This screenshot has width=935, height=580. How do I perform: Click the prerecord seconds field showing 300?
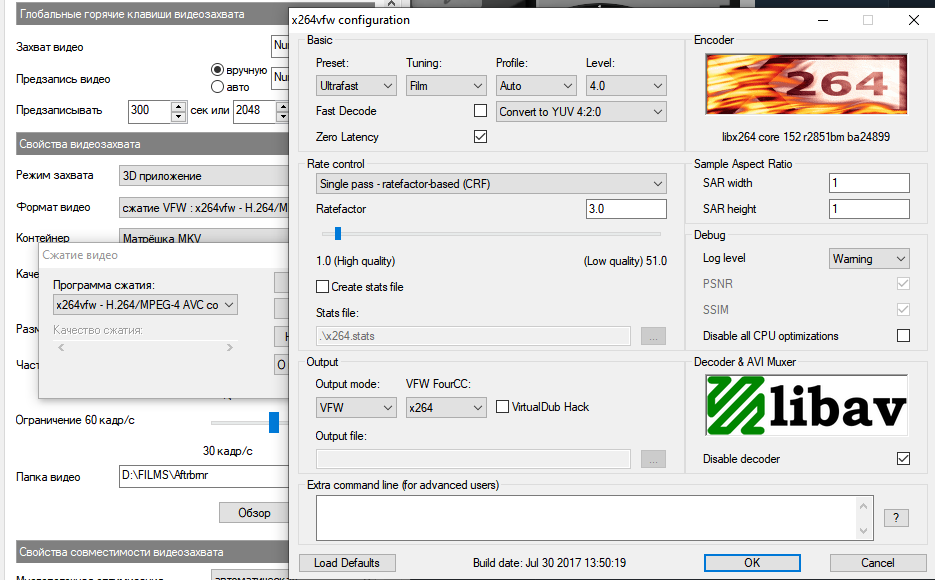pos(150,111)
